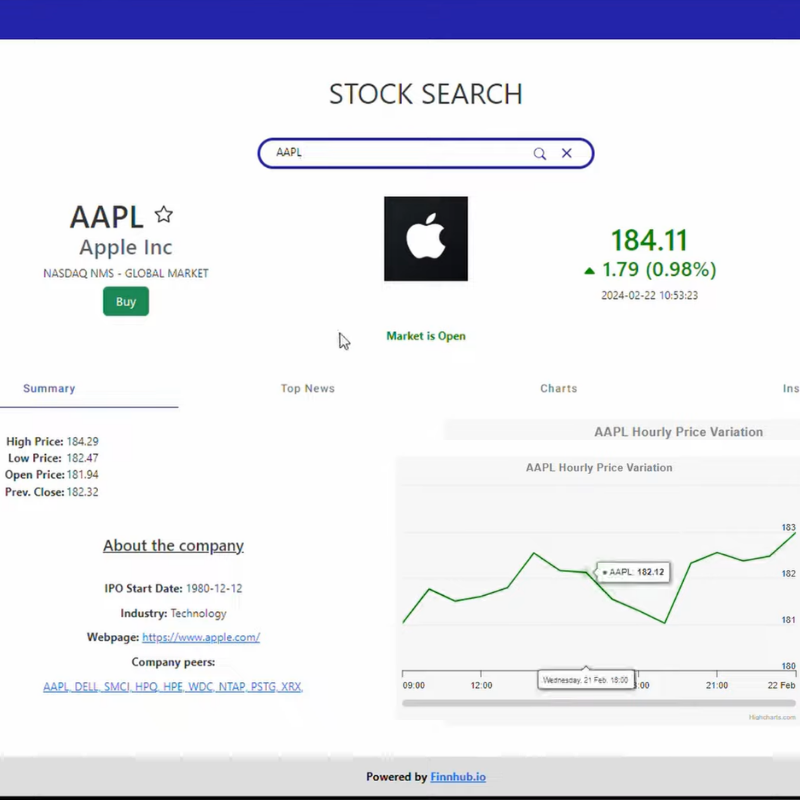Screen dimensions: 800x800
Task: Click the Open Price value 181.94
Action: [x=83, y=474]
